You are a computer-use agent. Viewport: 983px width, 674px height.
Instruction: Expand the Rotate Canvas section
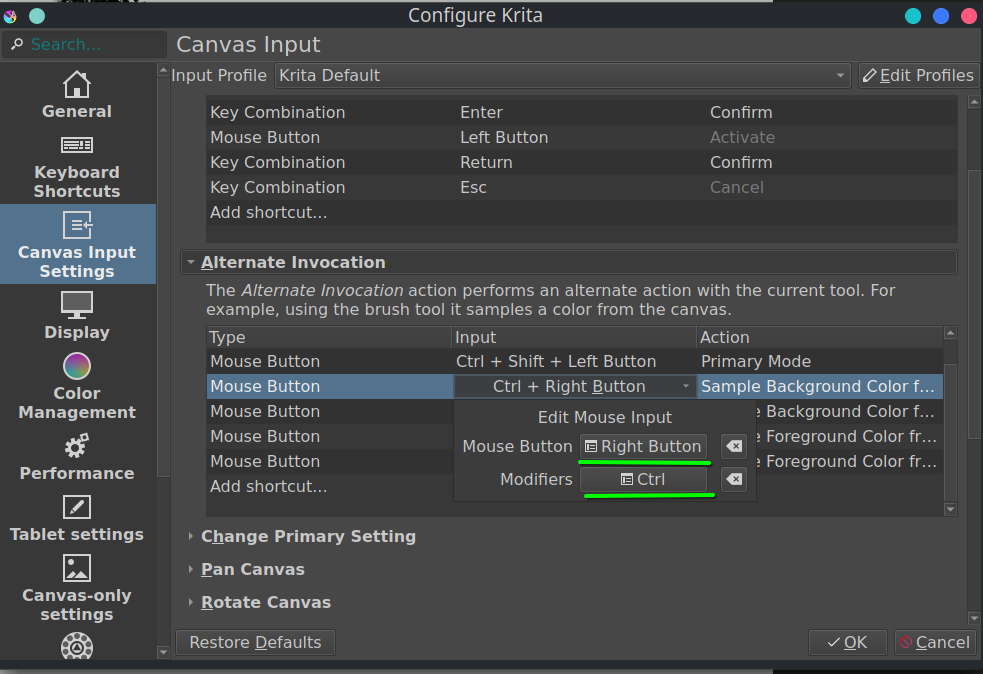[x=265, y=602]
